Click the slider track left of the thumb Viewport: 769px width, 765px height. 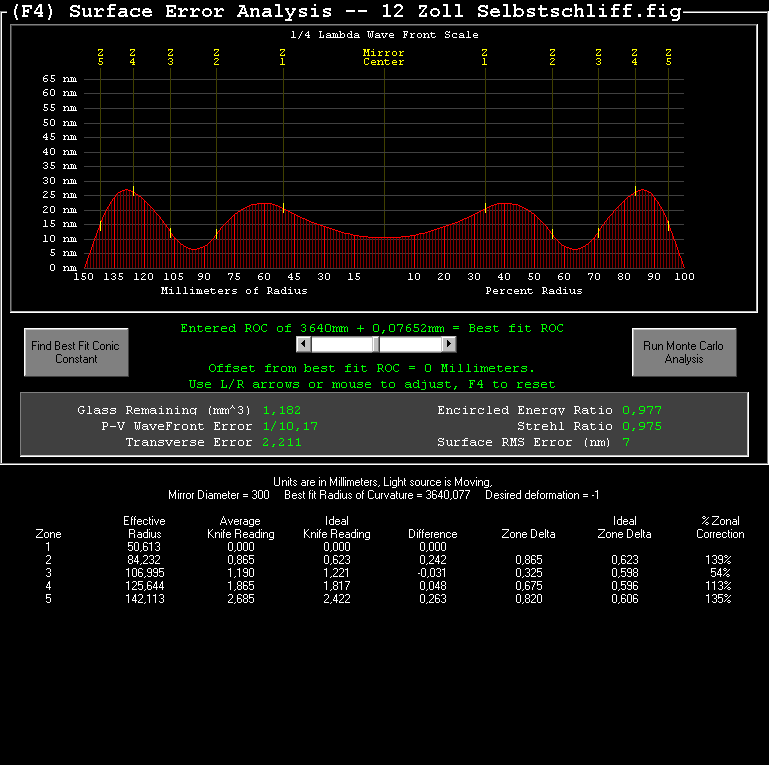tap(342, 344)
